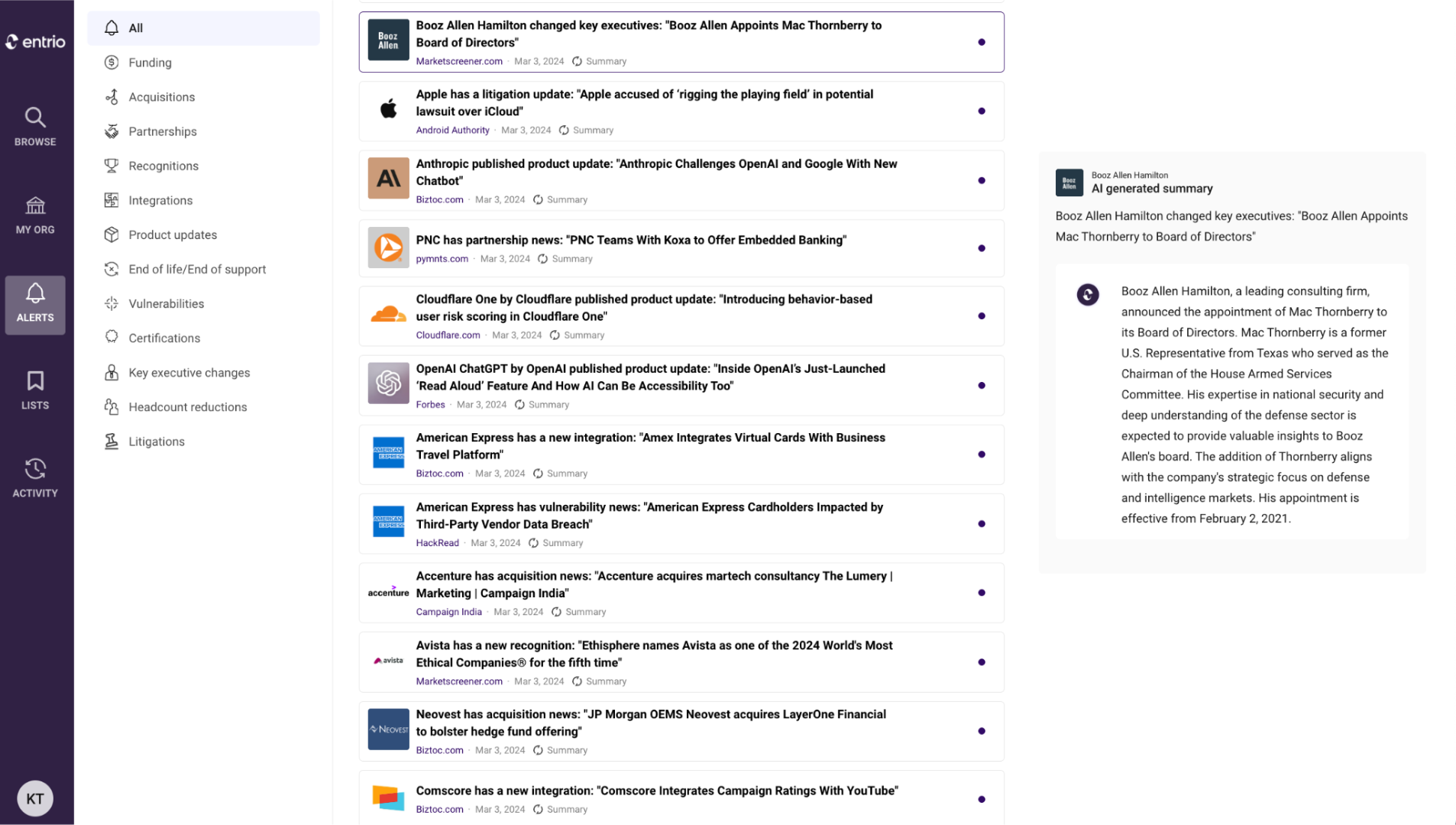1456x825 pixels.
Task: Click the Avista logo thumbnail
Action: (x=388, y=661)
